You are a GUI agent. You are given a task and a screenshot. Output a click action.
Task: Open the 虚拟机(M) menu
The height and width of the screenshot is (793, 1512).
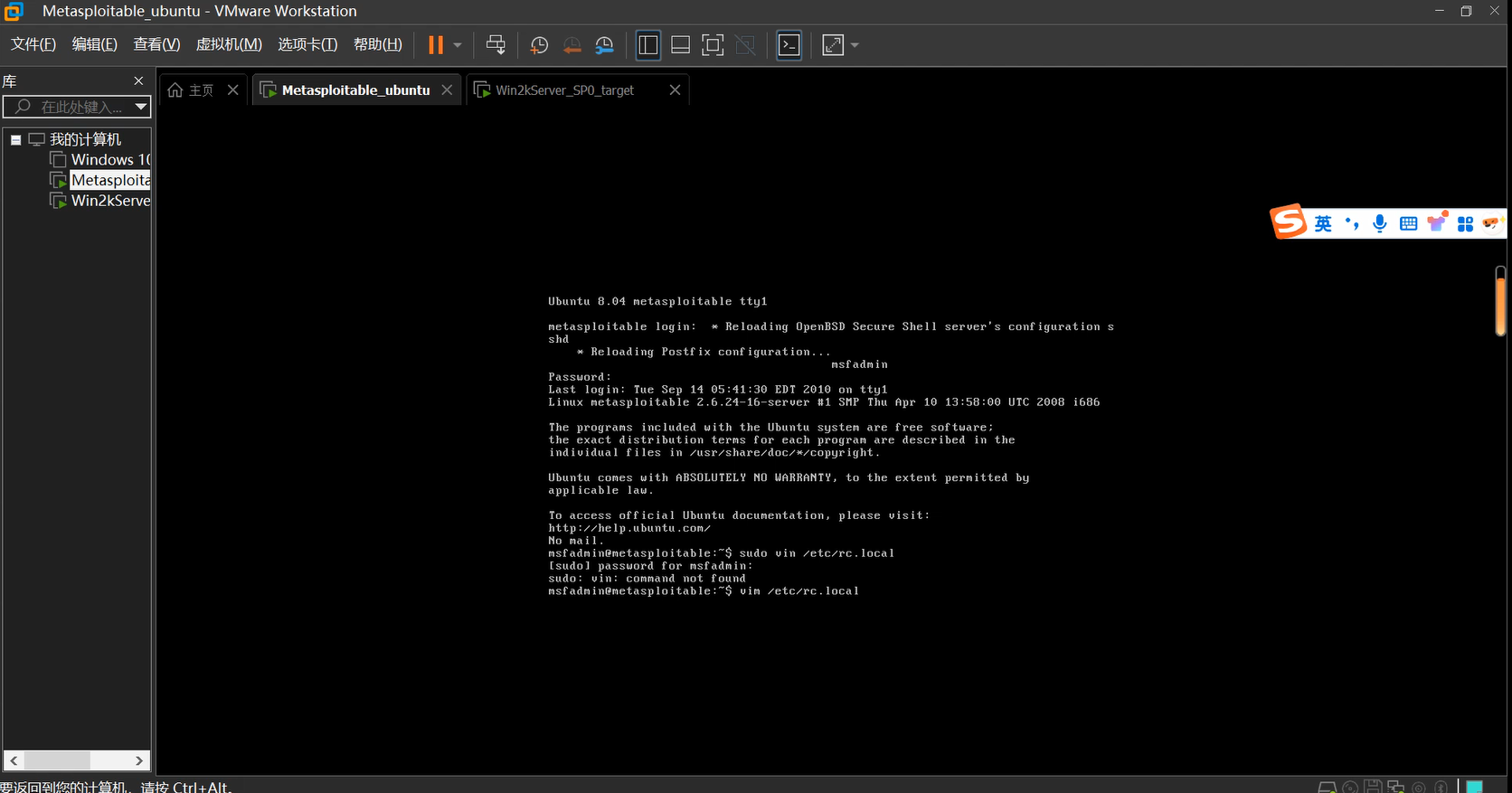(229, 44)
